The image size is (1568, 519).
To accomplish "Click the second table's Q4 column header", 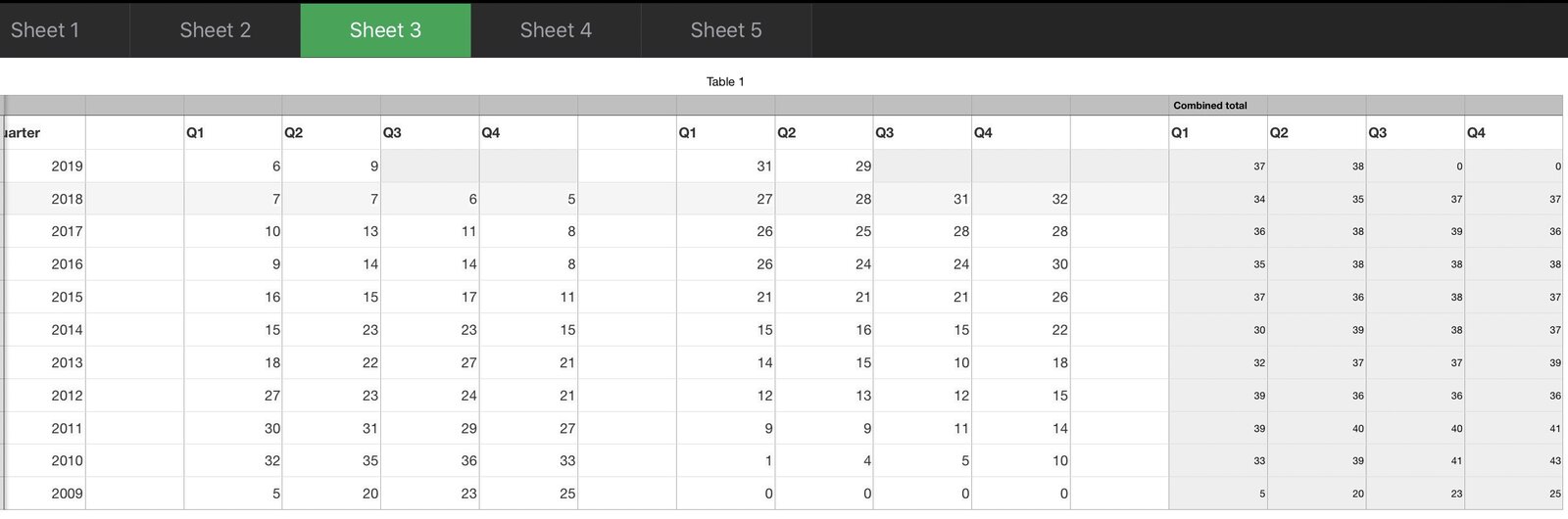I will coord(1020,133).
